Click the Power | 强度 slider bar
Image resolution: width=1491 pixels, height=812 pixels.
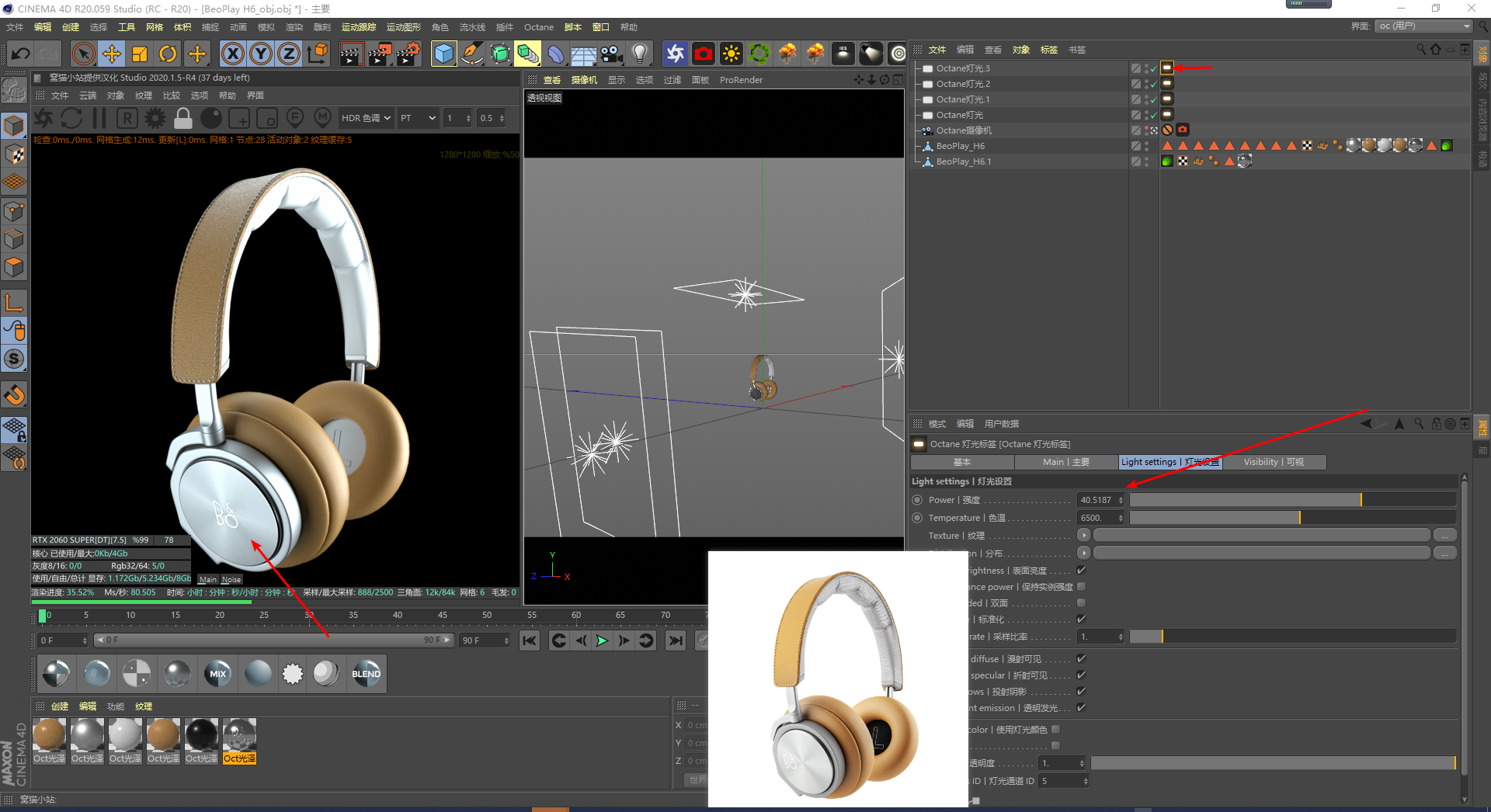pyautogui.click(x=1292, y=500)
